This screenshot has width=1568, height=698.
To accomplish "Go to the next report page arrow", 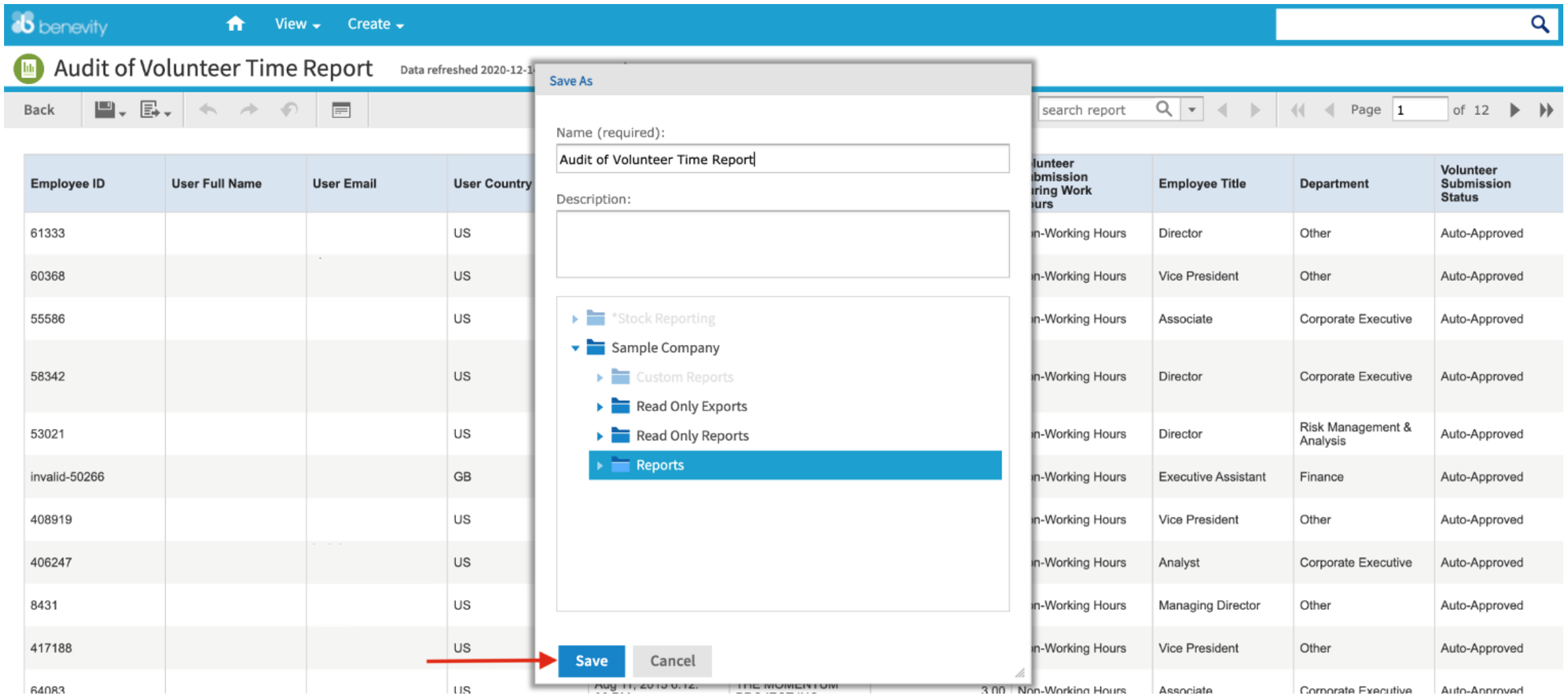I will 1515,110.
